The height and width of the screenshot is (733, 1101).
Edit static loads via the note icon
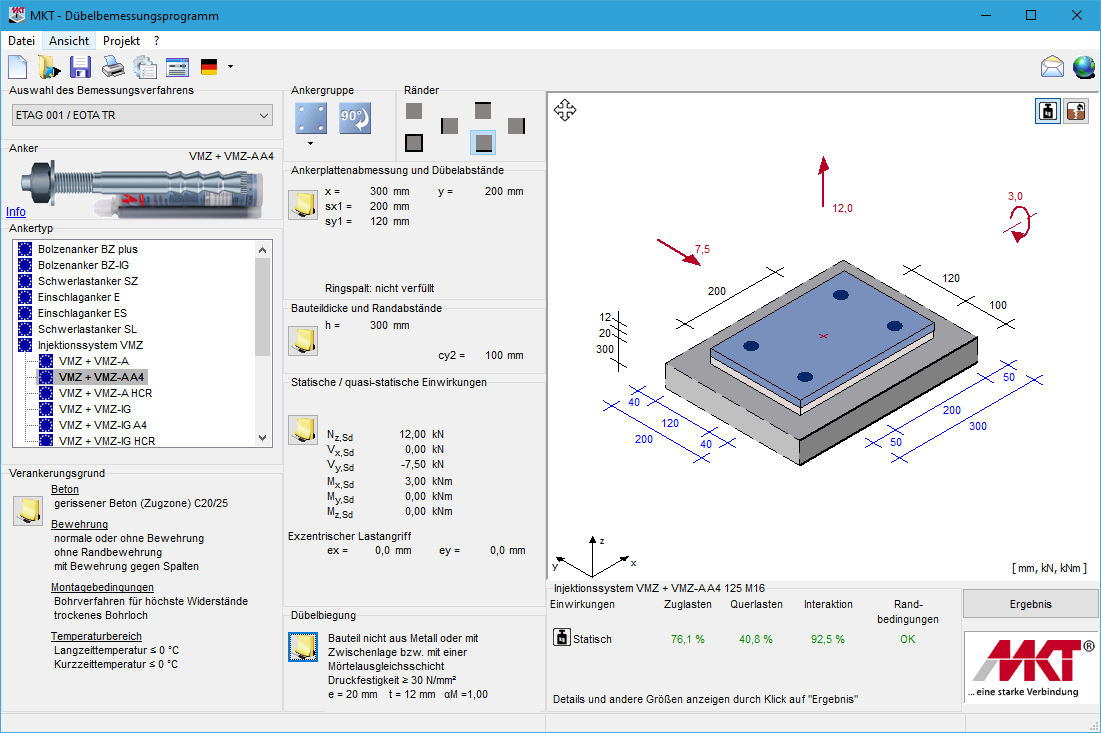303,430
